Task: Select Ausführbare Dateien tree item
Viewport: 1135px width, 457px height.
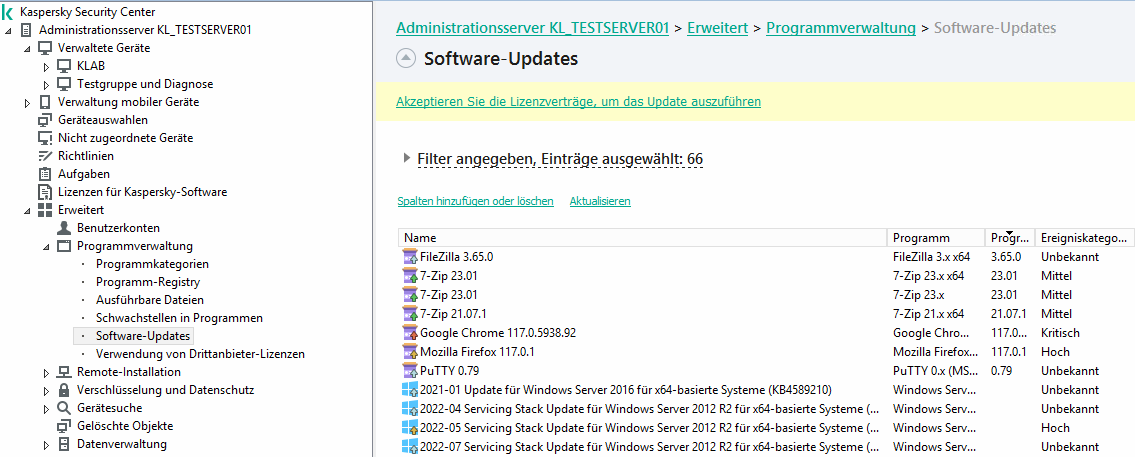Action: 150,300
